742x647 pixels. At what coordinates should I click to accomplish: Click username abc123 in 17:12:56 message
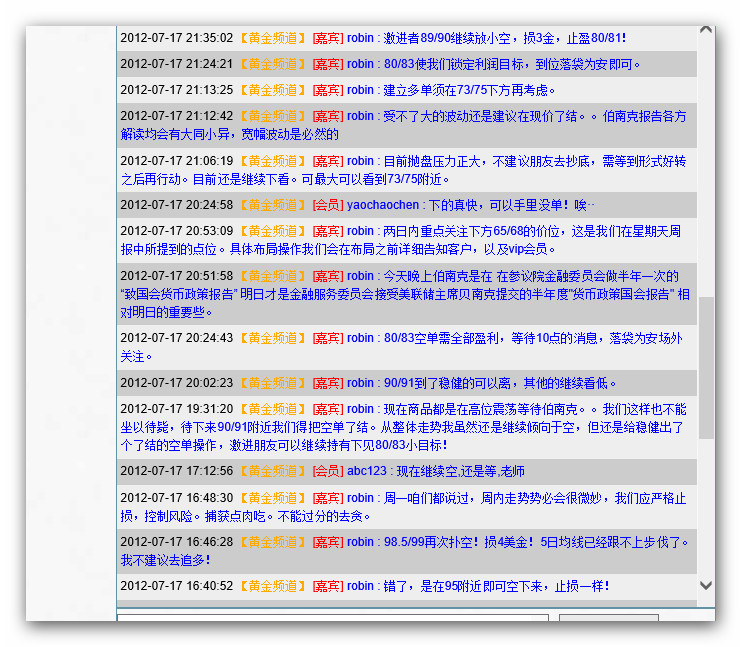coord(367,471)
